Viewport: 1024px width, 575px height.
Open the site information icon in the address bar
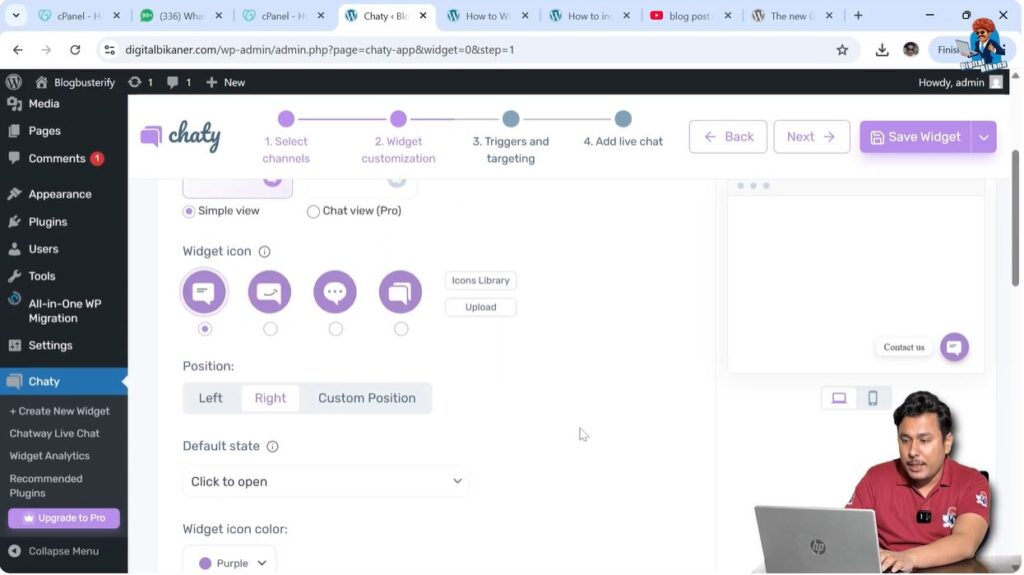pos(110,50)
